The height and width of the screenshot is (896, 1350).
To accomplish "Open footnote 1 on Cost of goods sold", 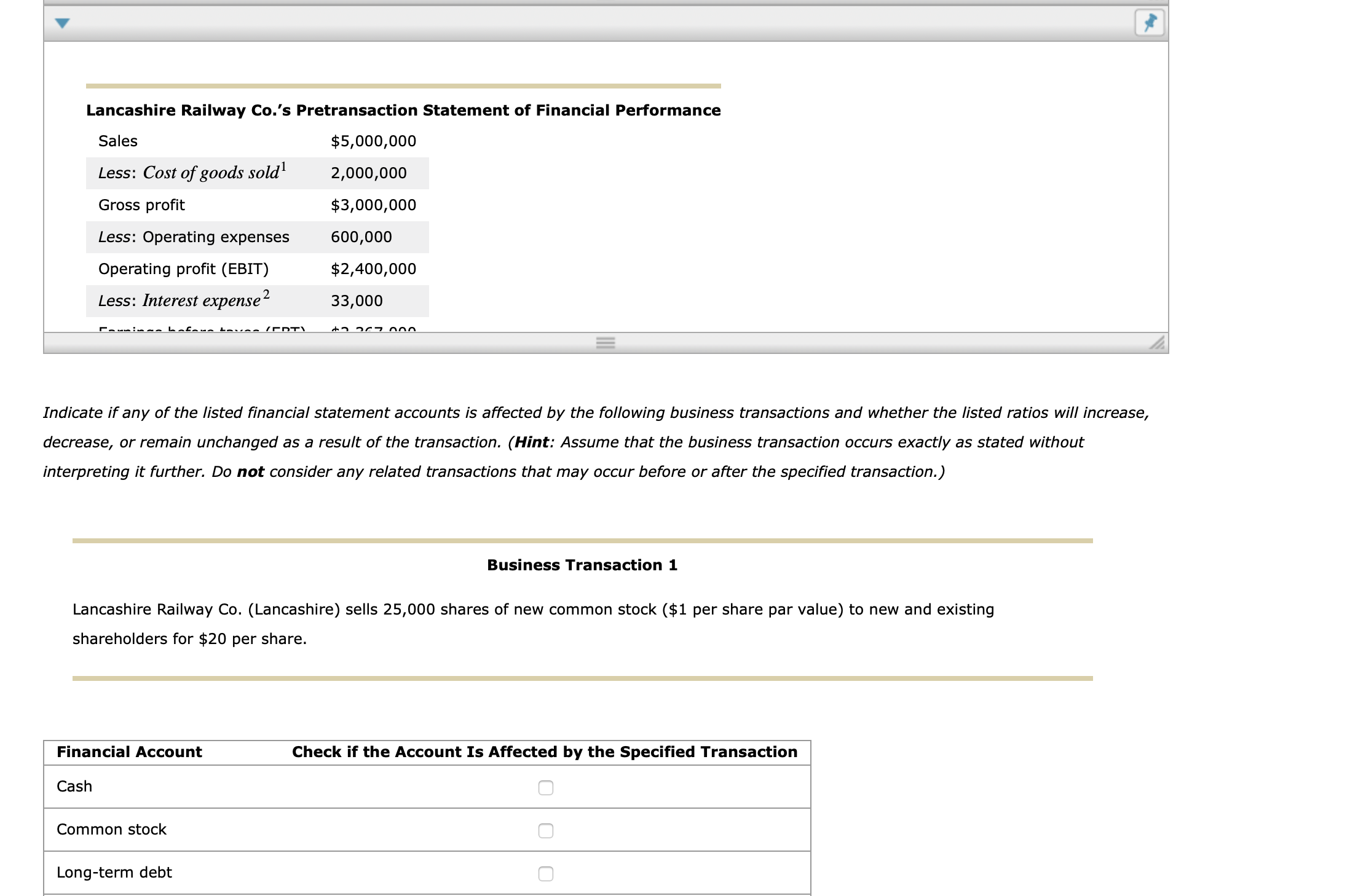I will pyautogui.click(x=283, y=167).
